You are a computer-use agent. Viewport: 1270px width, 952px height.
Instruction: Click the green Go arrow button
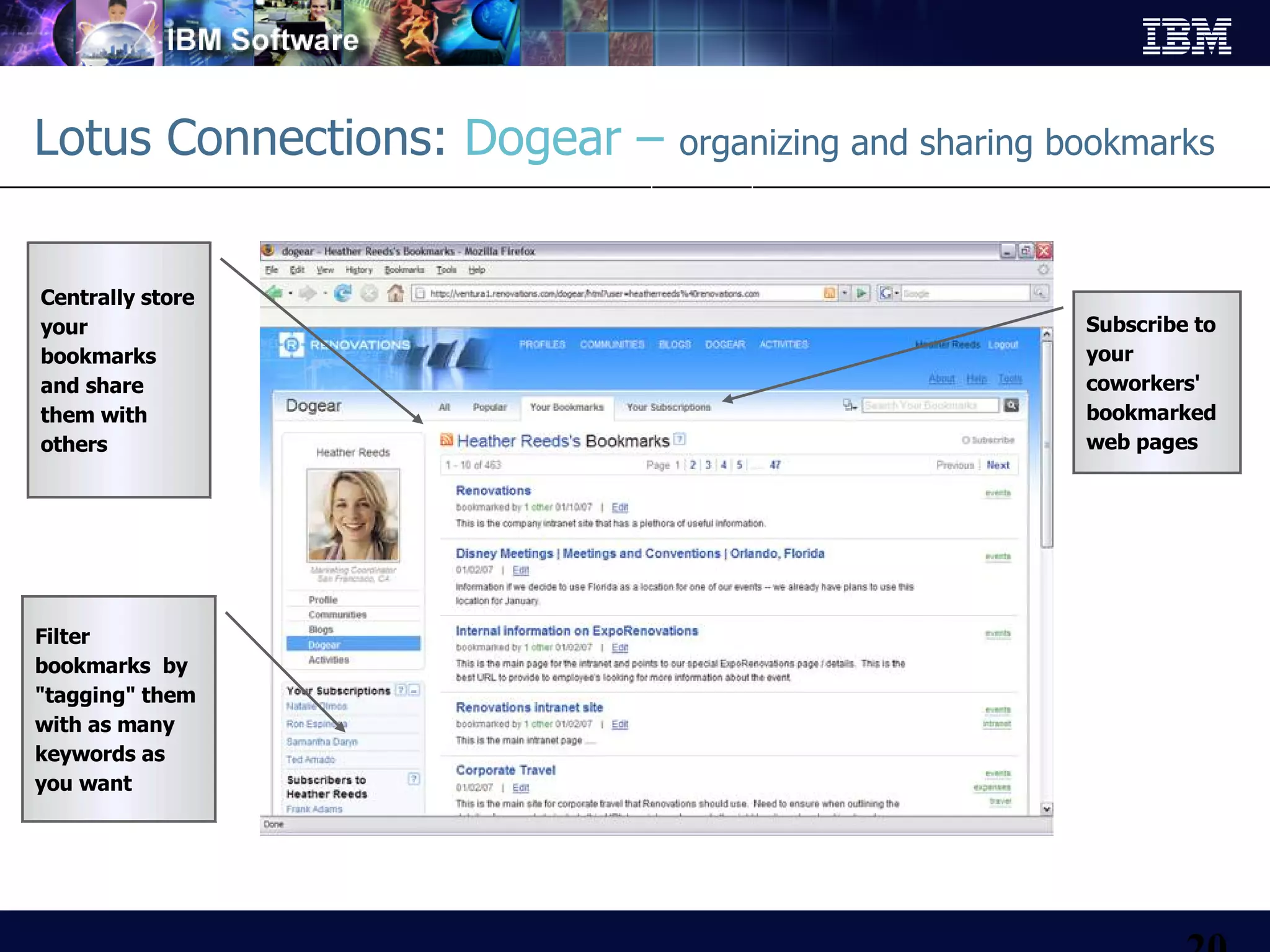coord(861,293)
